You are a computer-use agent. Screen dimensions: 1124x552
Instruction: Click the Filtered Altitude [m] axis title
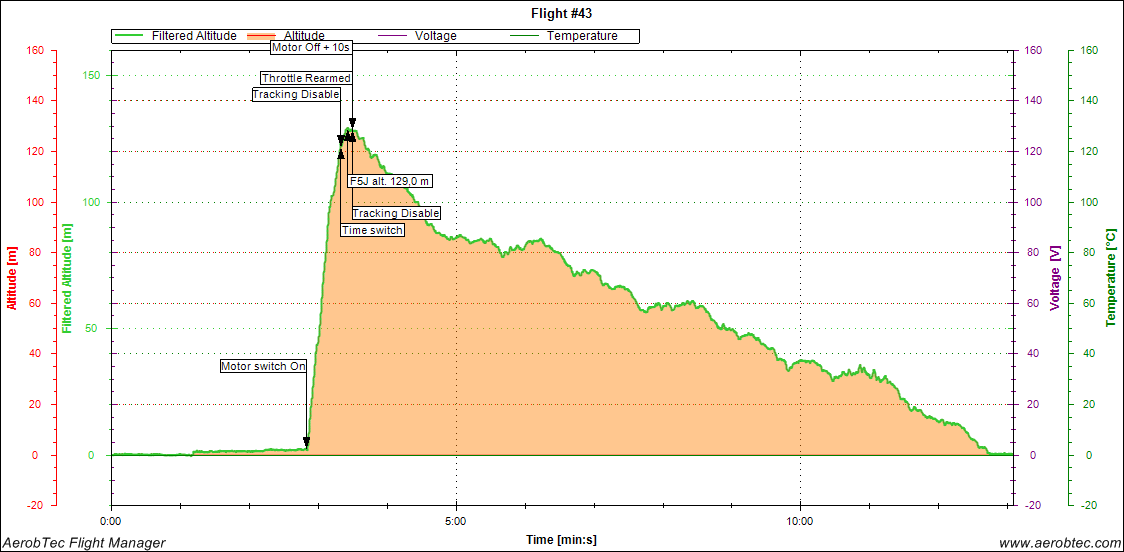click(67, 278)
